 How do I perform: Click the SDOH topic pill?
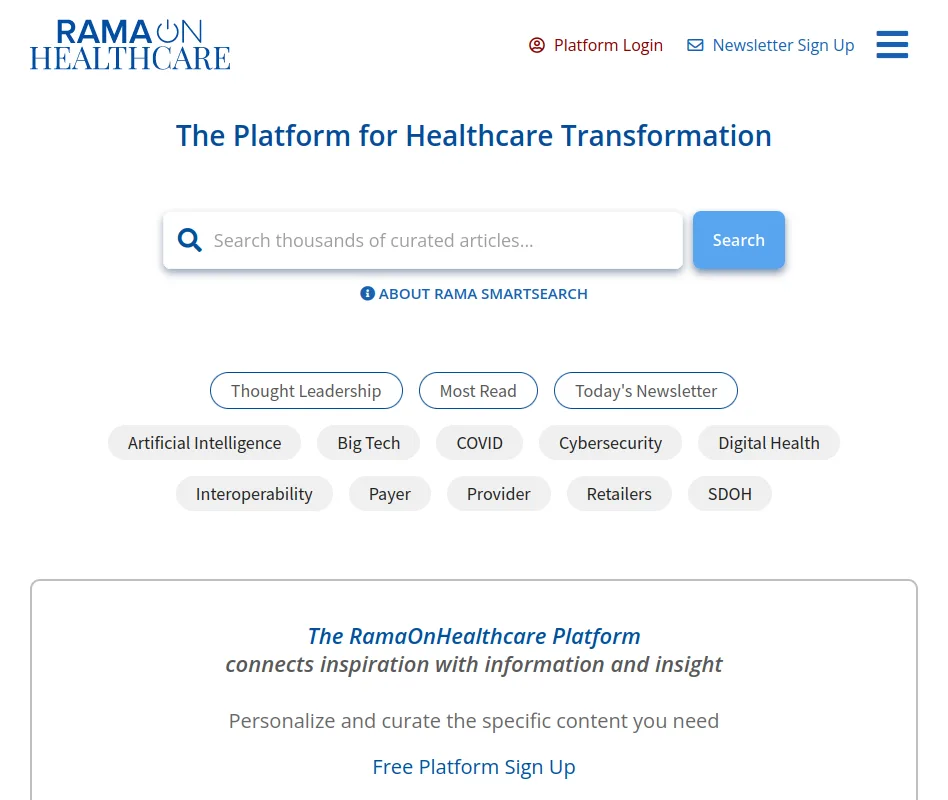729,493
